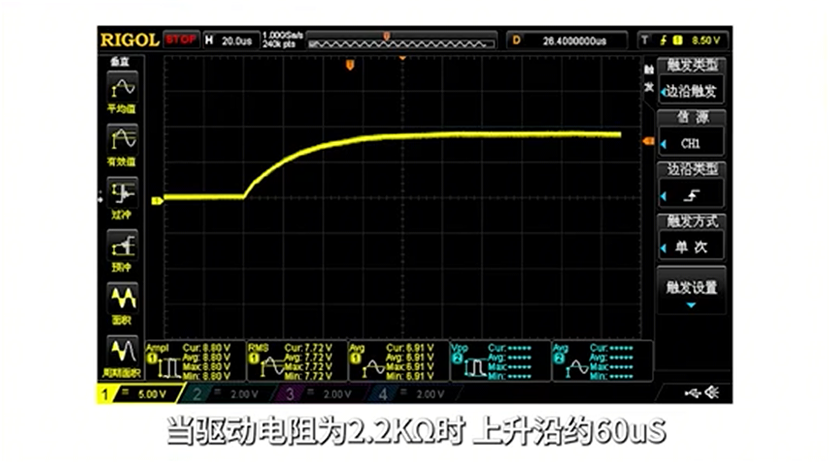Viewport: 831px width, 462px height.
Task: Open the 触发方式 单次 sweep mode selector
Action: pyautogui.click(x=691, y=236)
